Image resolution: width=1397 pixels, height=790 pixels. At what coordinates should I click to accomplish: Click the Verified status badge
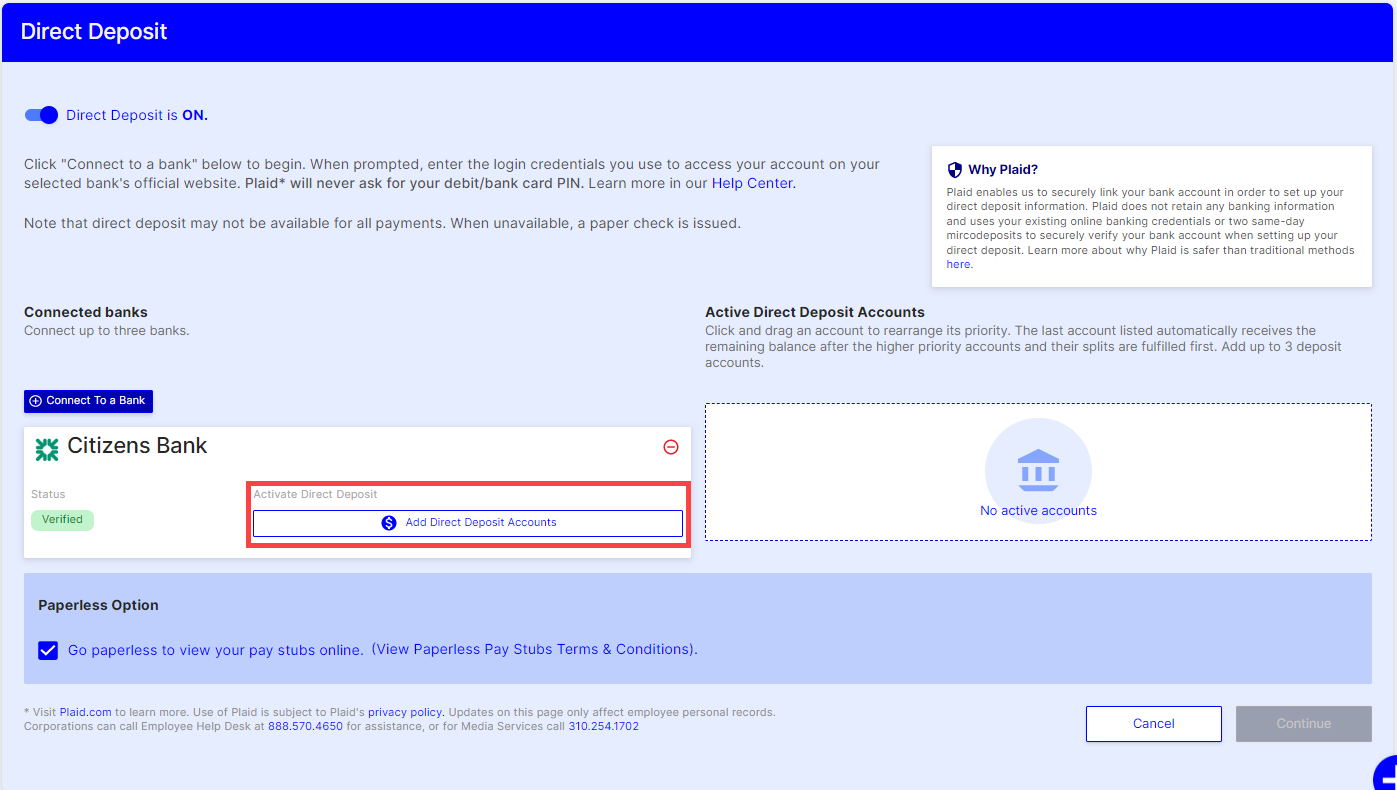pyautogui.click(x=62, y=520)
